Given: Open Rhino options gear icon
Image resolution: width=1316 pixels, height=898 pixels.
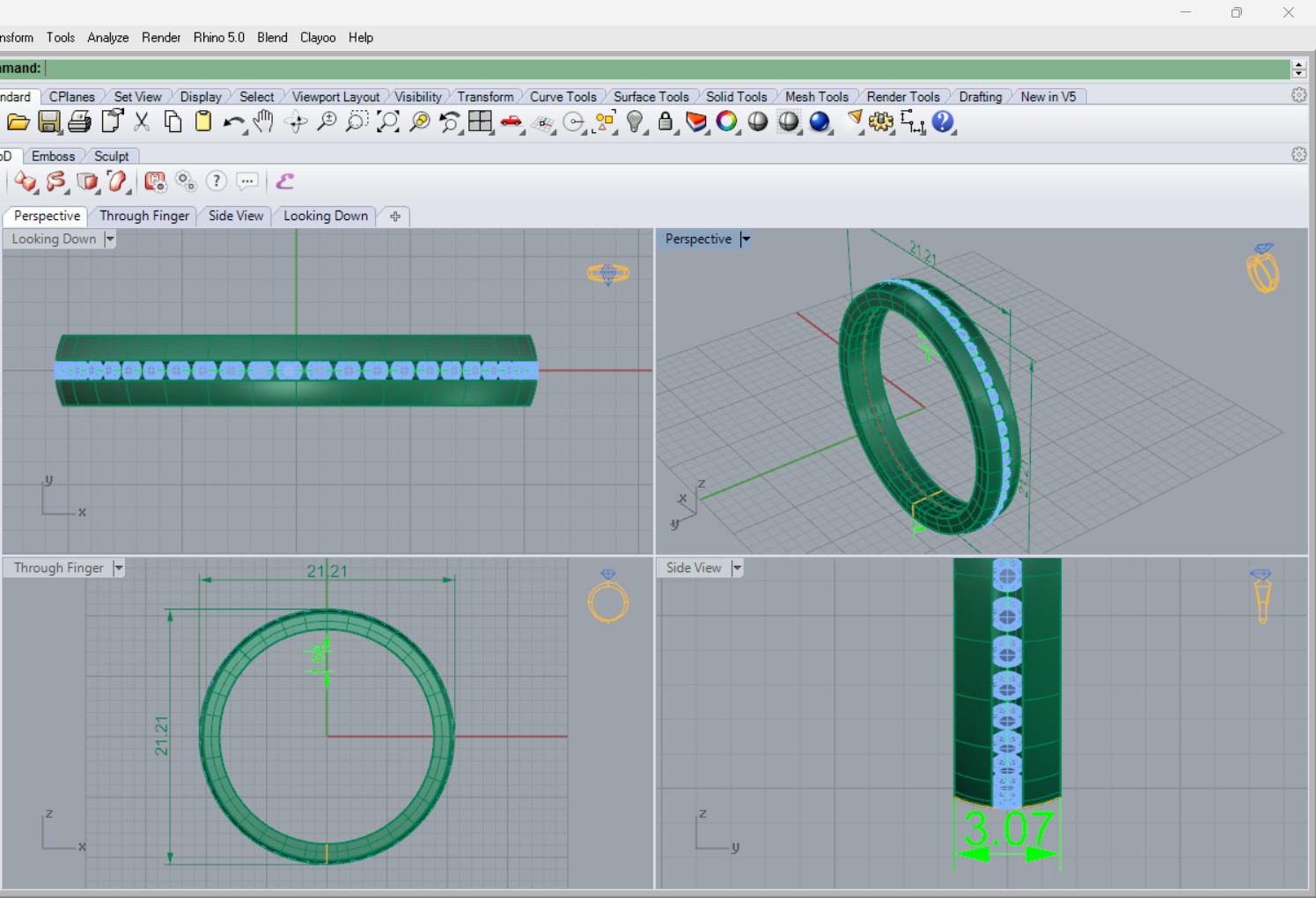Looking at the screenshot, I should tap(880, 122).
